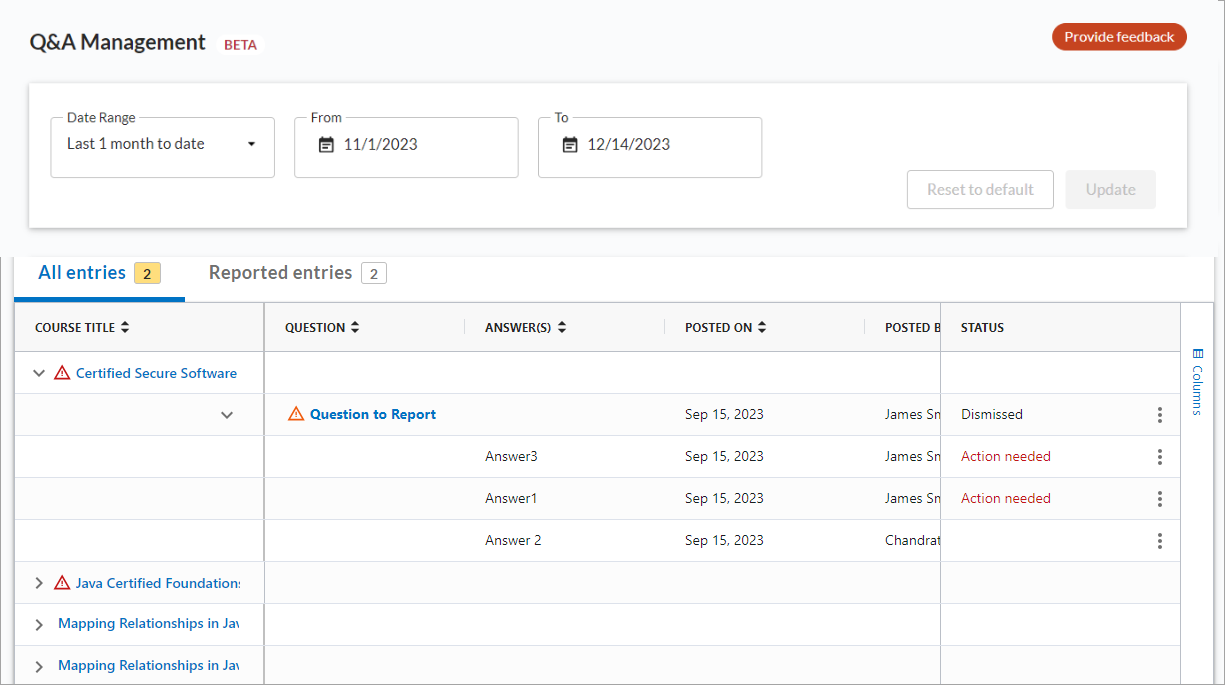Sort by Question column arrows
Viewport: 1225px width, 685px height.
pos(355,328)
